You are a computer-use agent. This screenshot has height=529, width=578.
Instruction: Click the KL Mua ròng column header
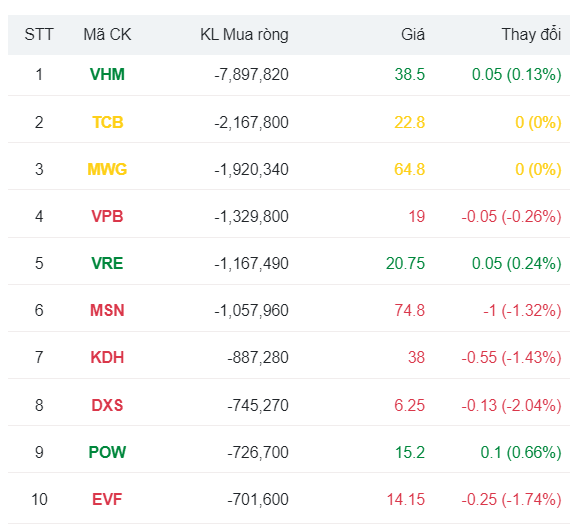[x=244, y=35]
